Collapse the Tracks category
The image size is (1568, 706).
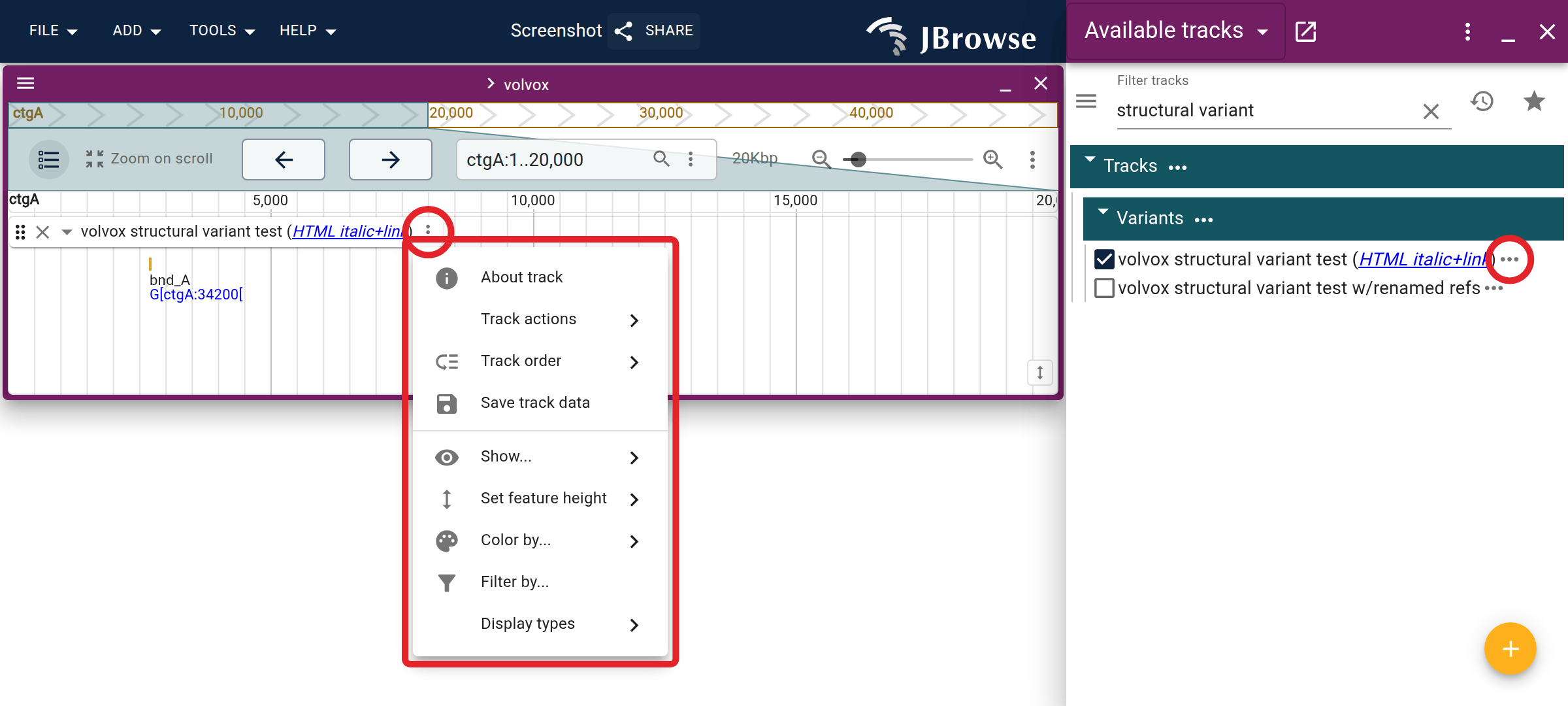tap(1090, 160)
